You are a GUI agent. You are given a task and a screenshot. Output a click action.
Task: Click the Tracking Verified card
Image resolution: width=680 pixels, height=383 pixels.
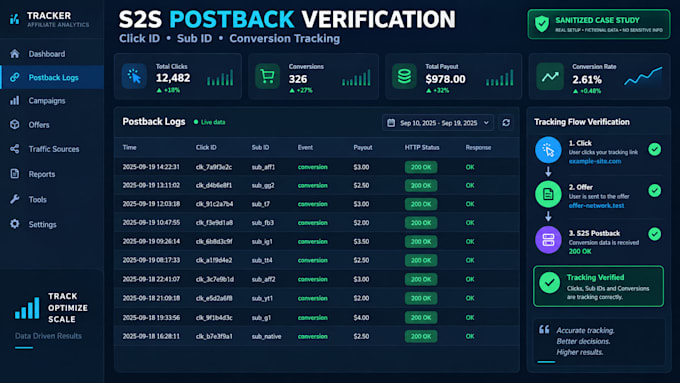tap(598, 286)
